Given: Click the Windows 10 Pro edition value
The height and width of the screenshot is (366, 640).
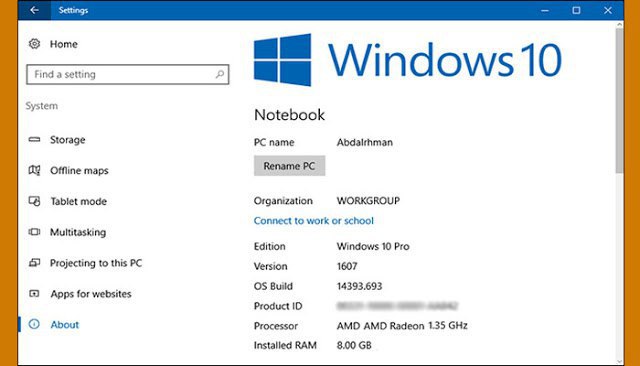Looking at the screenshot, I should [x=373, y=246].
